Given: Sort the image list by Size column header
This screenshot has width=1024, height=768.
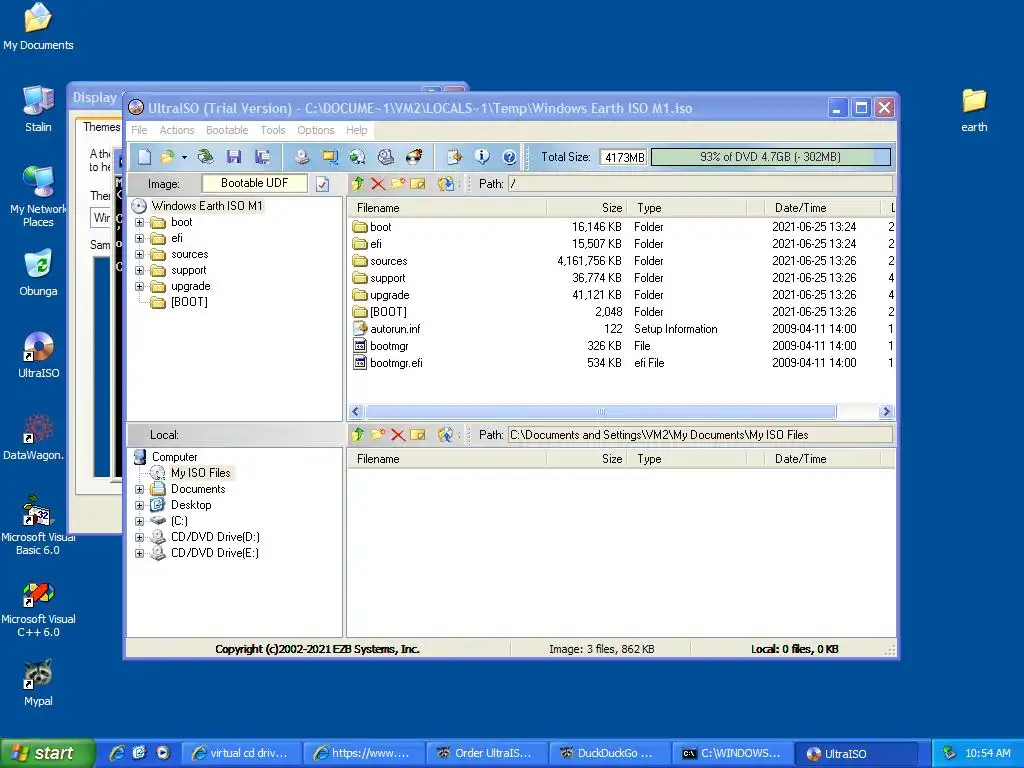Looking at the screenshot, I should pyautogui.click(x=586, y=208).
